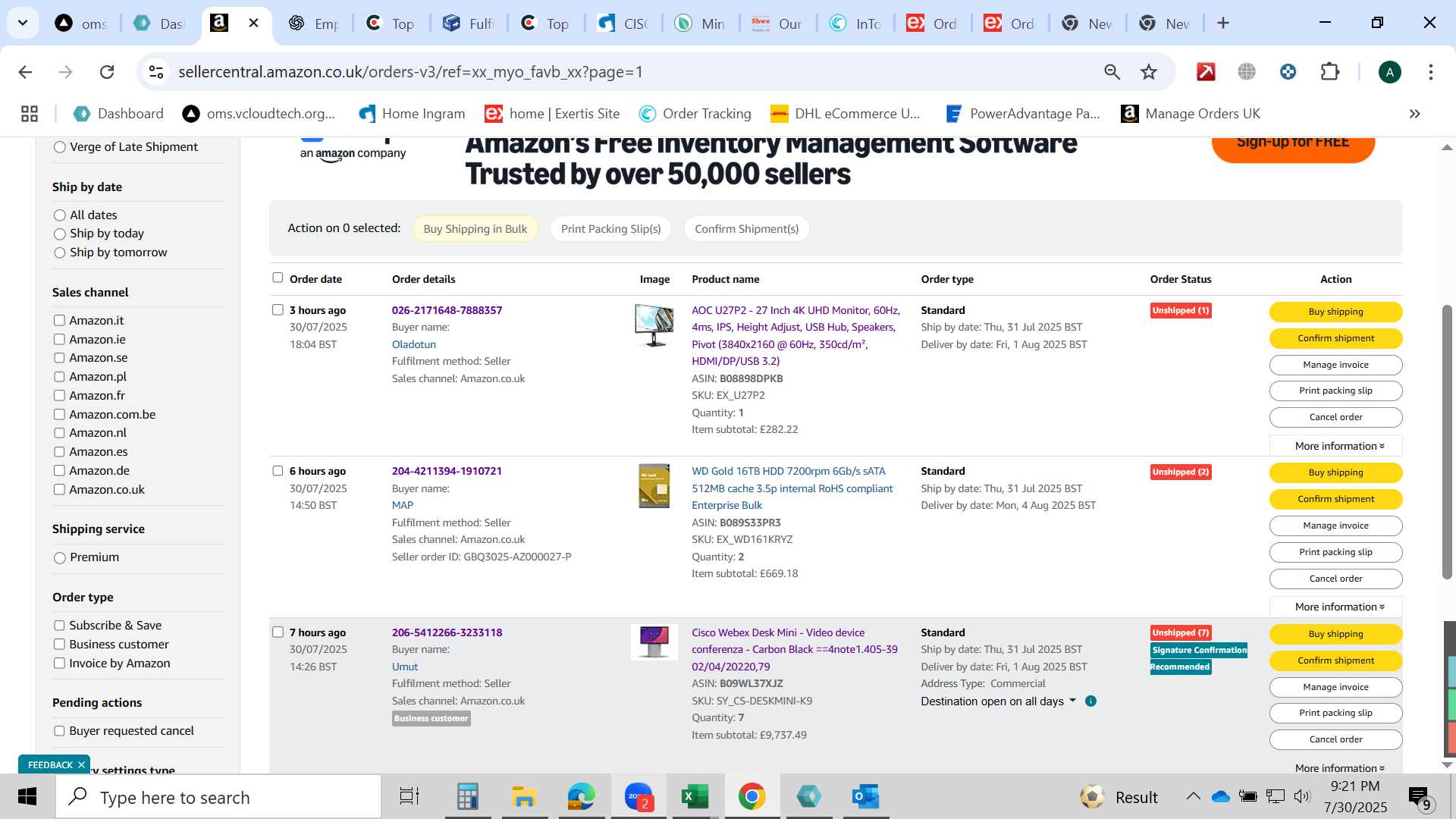Switch to the Emp tab

tap(314, 24)
